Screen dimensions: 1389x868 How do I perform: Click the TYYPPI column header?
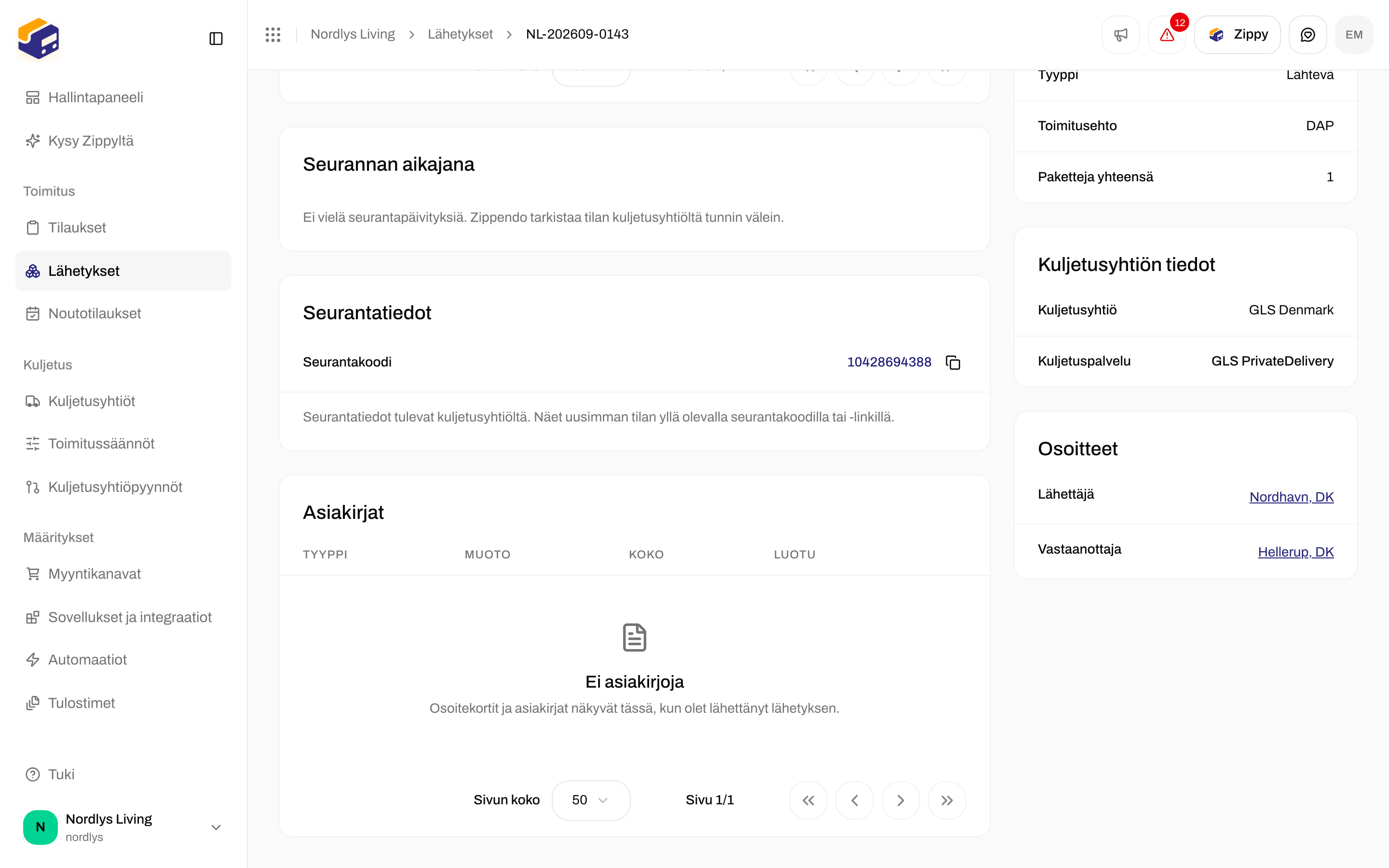[326, 555]
